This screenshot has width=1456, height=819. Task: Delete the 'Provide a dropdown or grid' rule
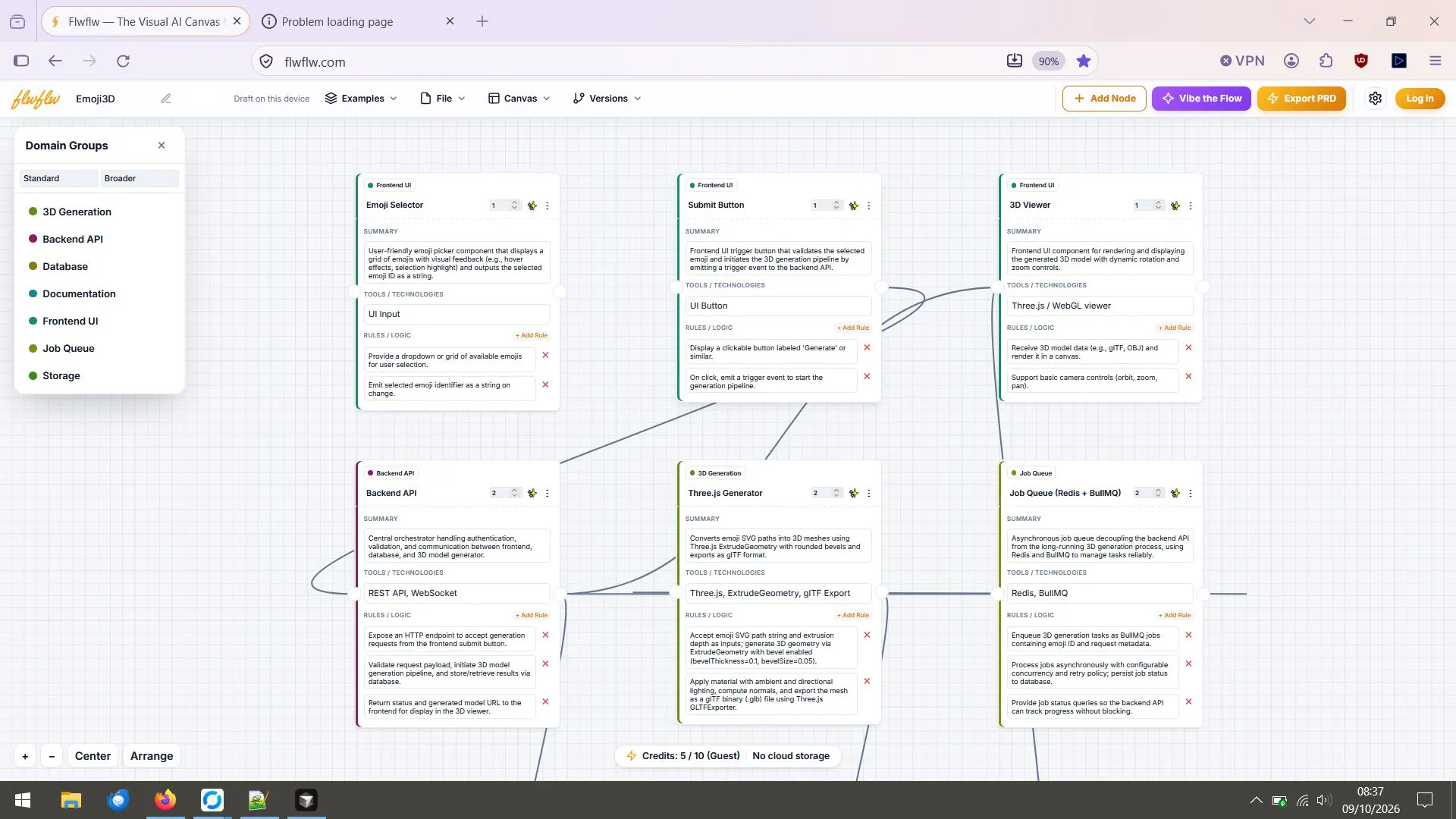(545, 355)
